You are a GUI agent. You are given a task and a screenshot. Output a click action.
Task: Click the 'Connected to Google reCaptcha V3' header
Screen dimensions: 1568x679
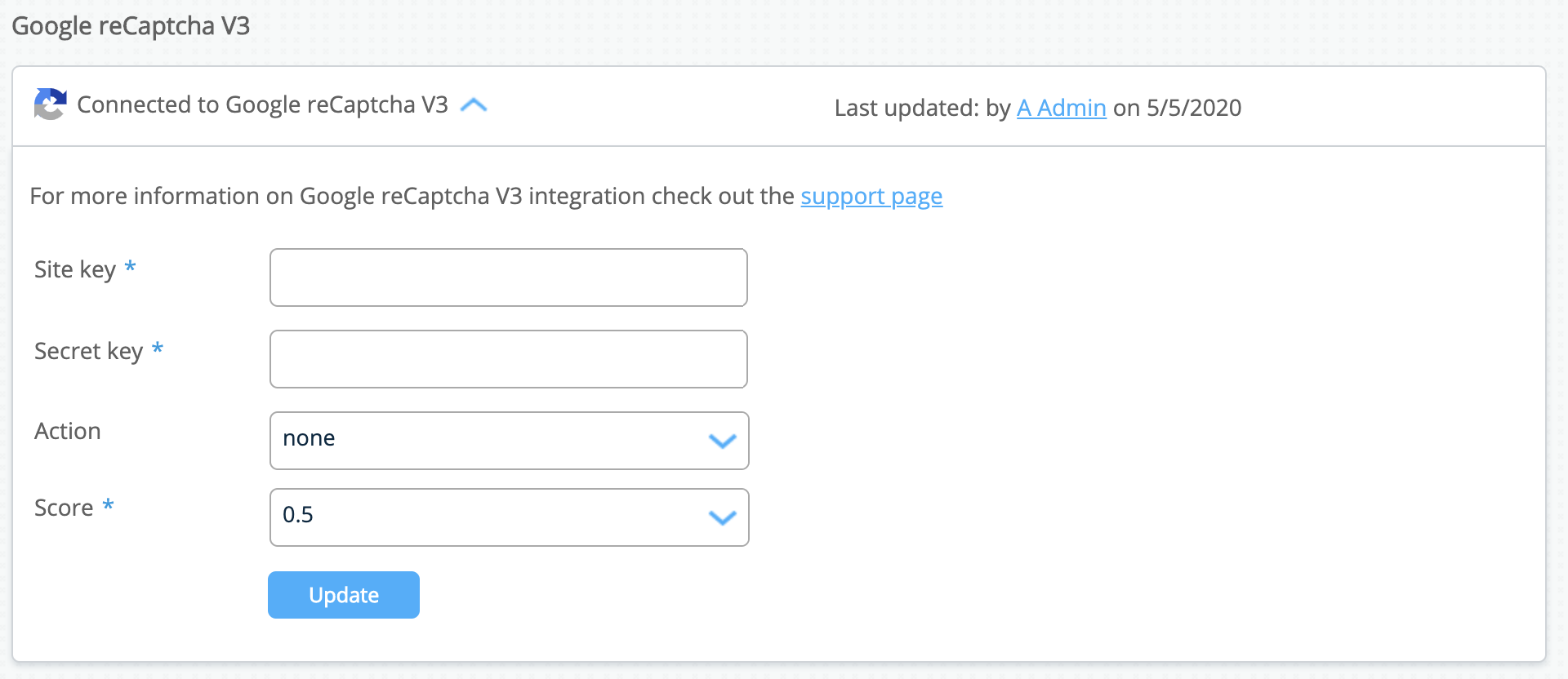[262, 105]
